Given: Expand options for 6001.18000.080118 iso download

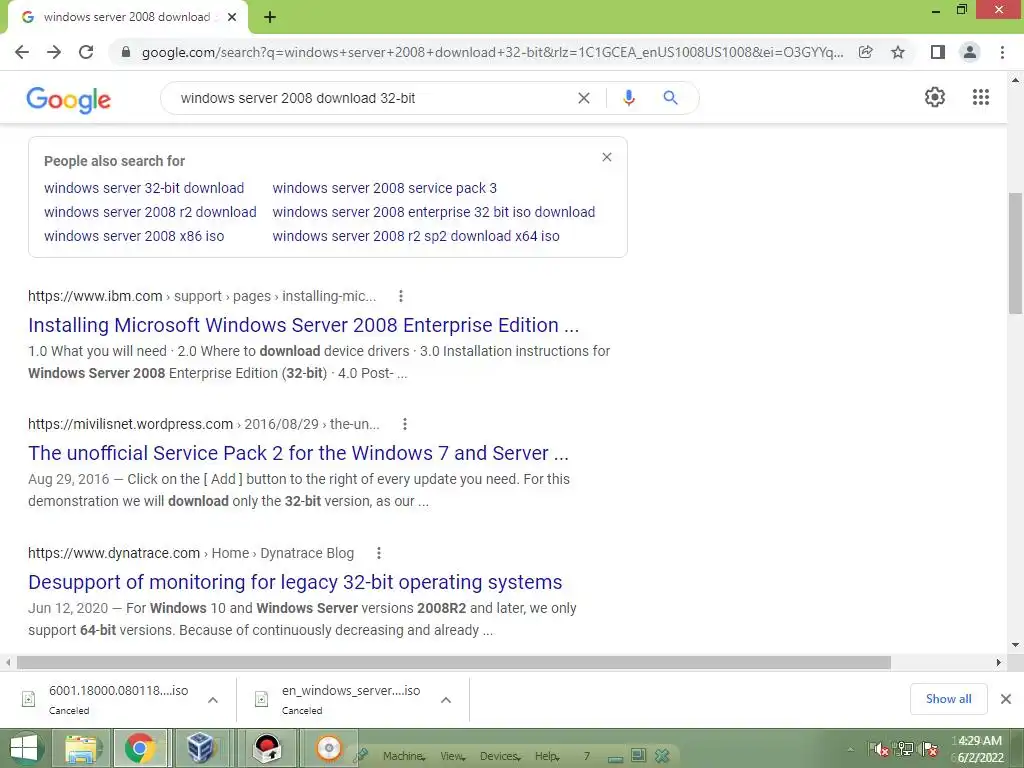Looking at the screenshot, I should point(213,700).
